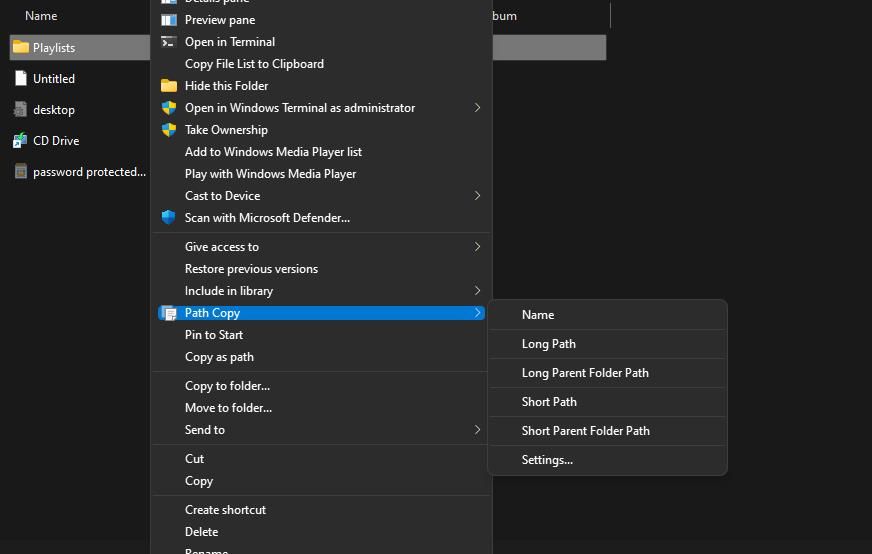
Task: Choose Pin to Start
Action: pos(321,335)
